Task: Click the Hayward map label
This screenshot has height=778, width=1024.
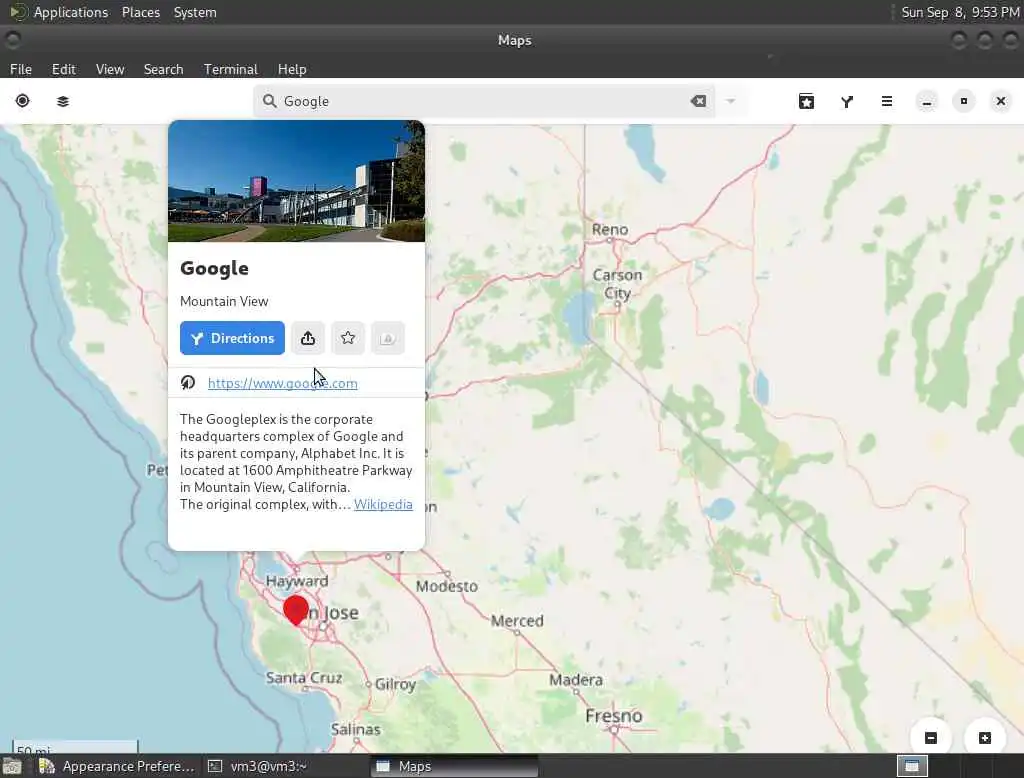Action: tap(297, 581)
